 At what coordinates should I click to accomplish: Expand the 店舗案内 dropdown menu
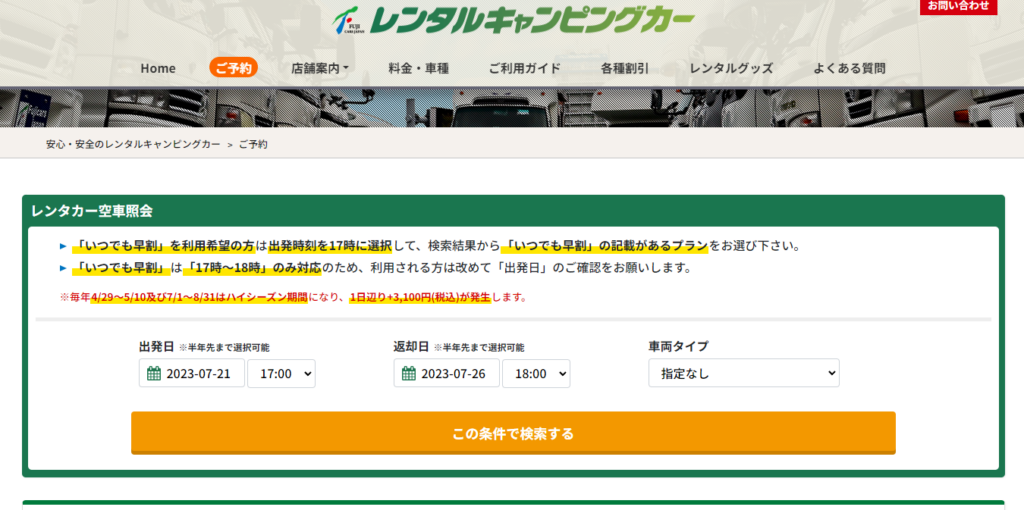tap(319, 68)
